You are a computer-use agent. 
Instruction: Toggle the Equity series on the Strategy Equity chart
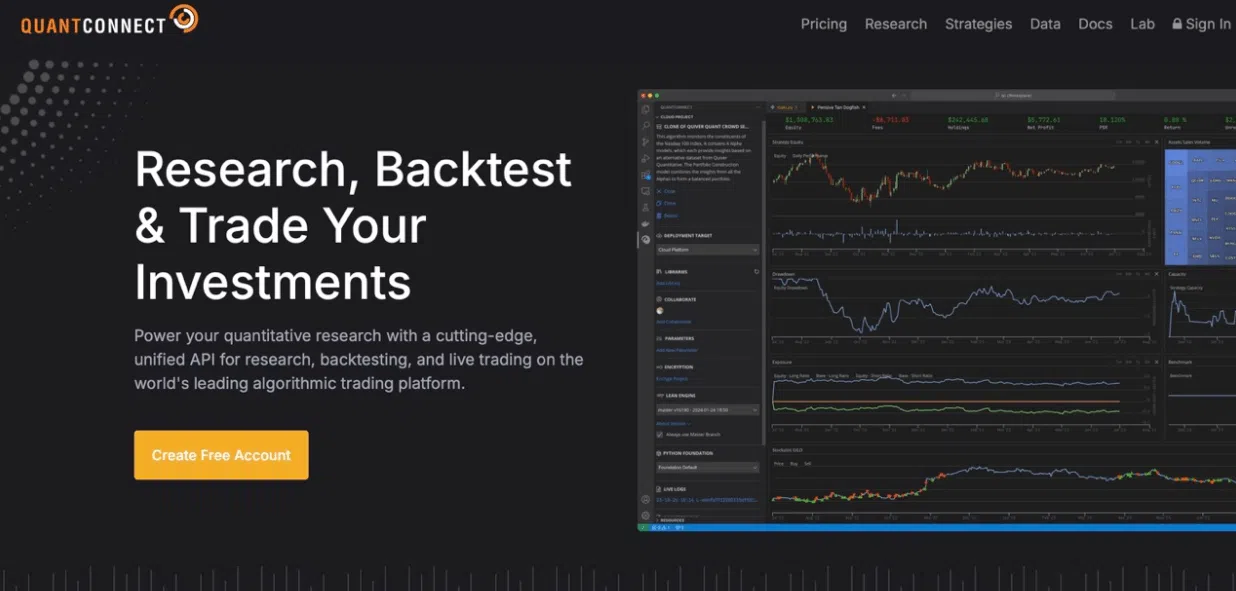778,155
